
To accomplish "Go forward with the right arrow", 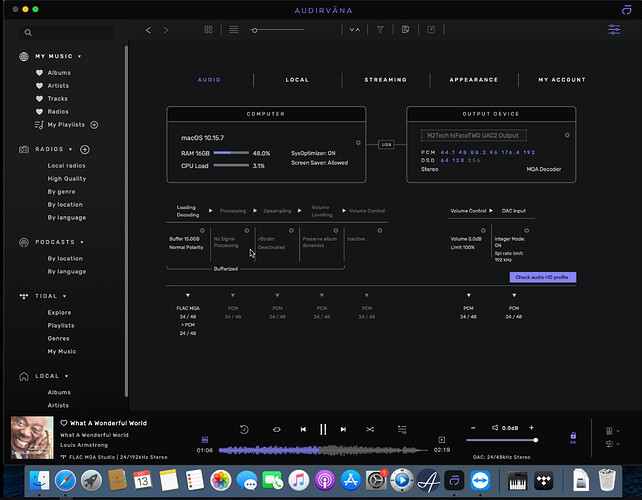I will (x=166, y=30).
